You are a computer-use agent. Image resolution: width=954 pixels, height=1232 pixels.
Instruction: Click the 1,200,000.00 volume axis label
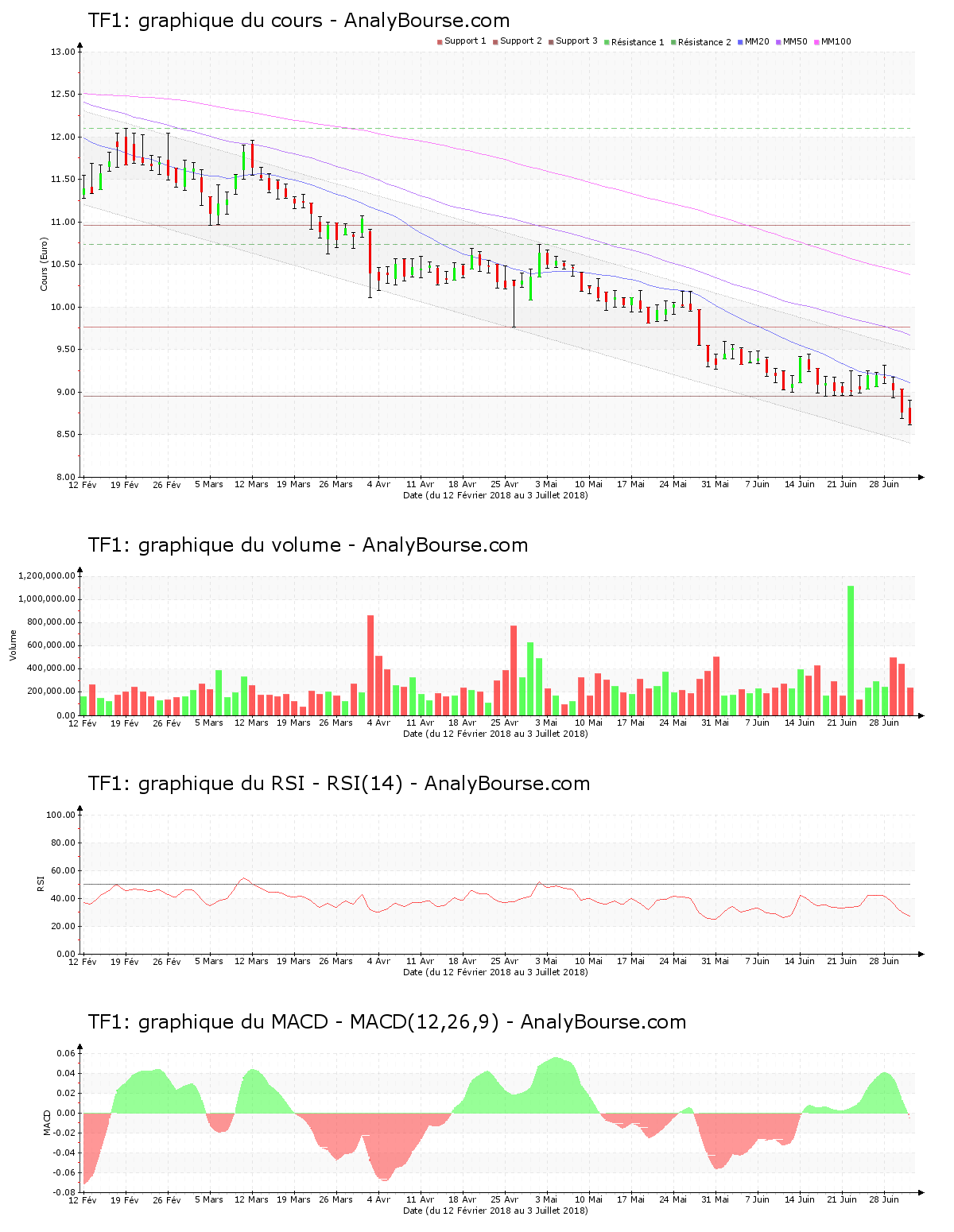[x=46, y=576]
